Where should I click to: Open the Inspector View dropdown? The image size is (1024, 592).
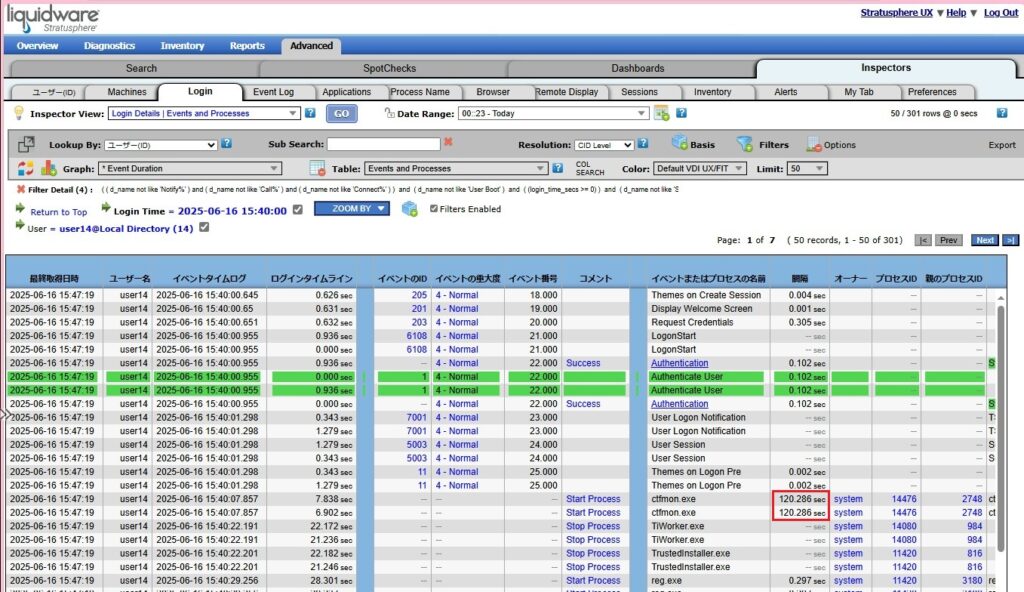[204, 113]
